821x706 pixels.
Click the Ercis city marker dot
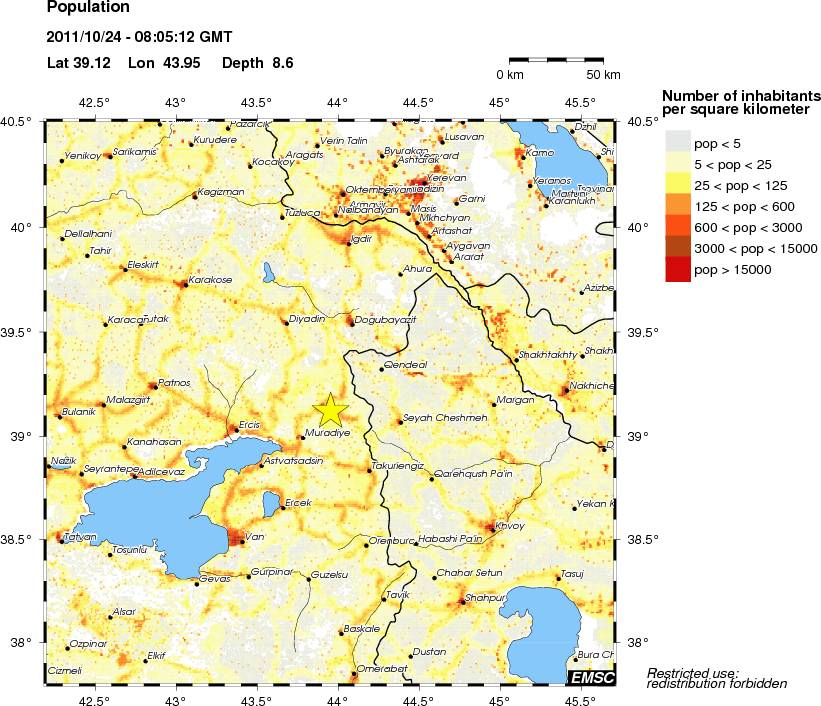[x=235, y=429]
